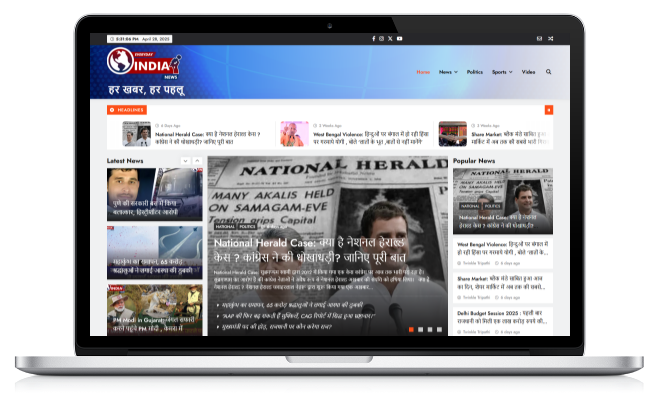Image resolution: width=659 pixels, height=395 pixels.
Task: Click the Latest News down chevron
Action: point(185,161)
